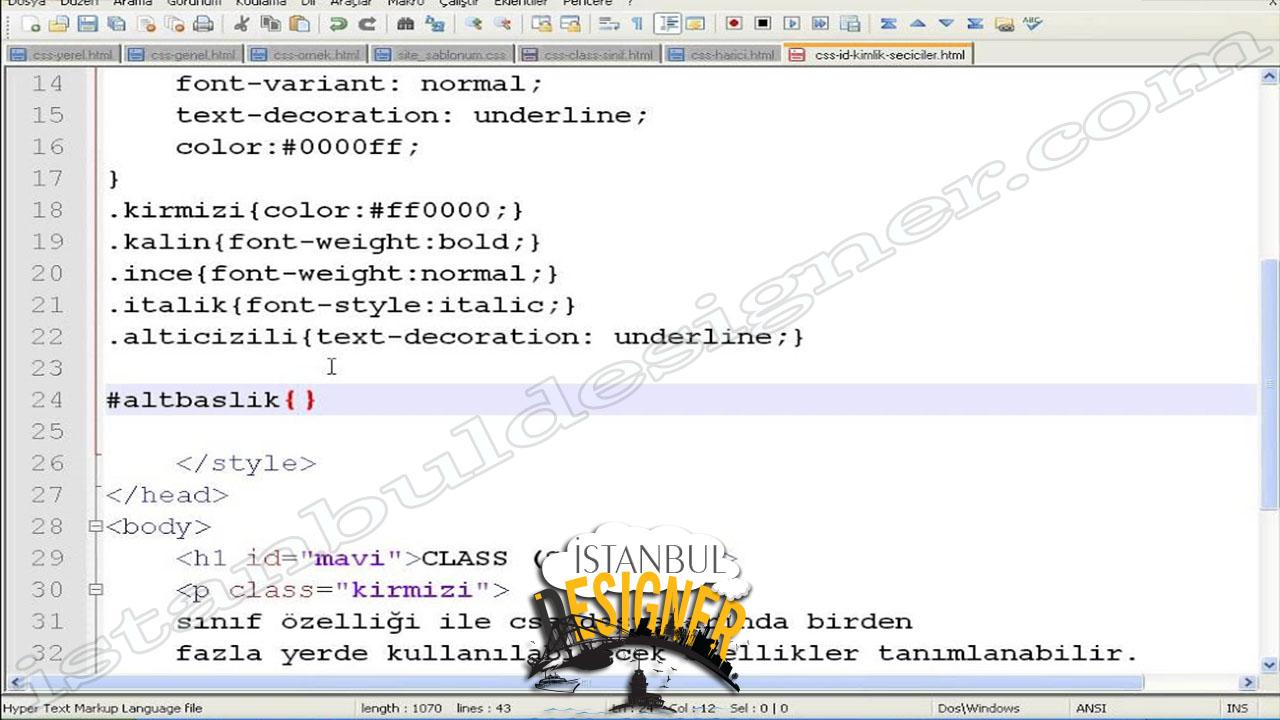
Task: Open the Eklentiler menu
Action: tap(520, 4)
